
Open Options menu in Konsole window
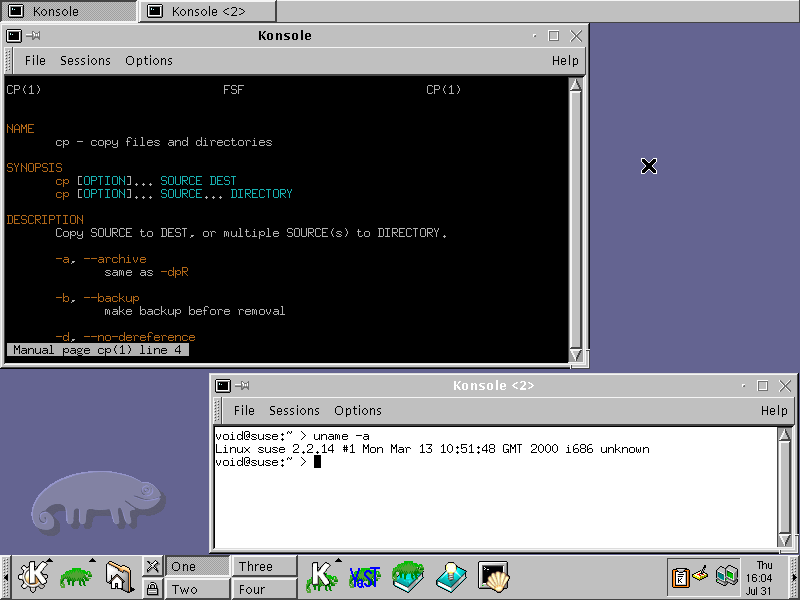click(x=149, y=60)
